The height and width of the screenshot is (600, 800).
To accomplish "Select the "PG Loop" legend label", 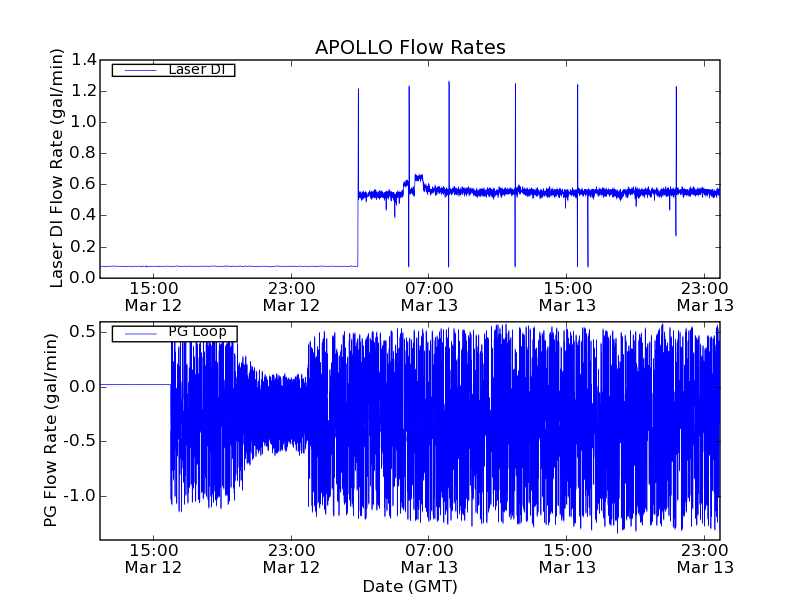I will pos(197,332).
